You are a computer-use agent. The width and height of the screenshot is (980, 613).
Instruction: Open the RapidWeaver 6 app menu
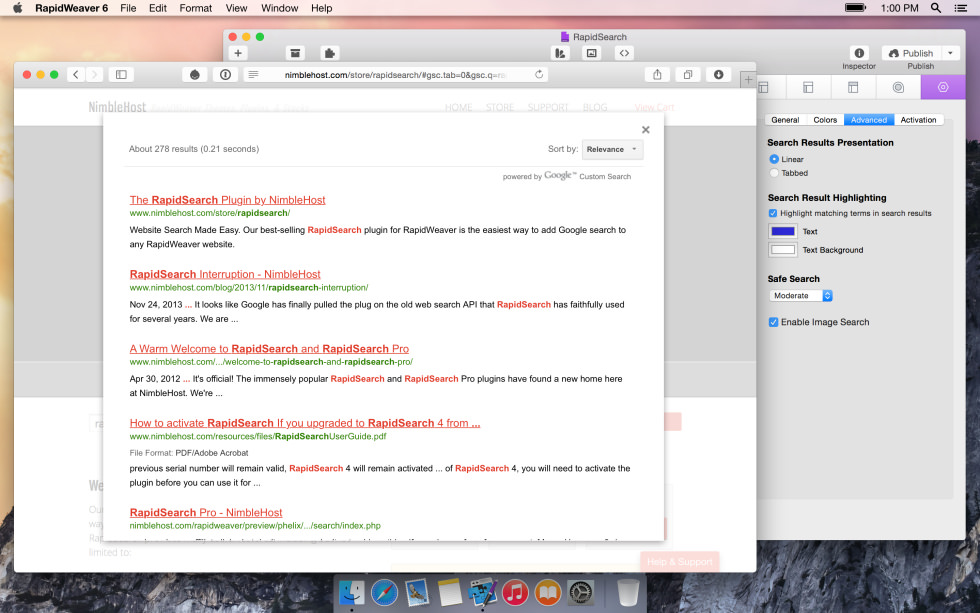[x=71, y=8]
